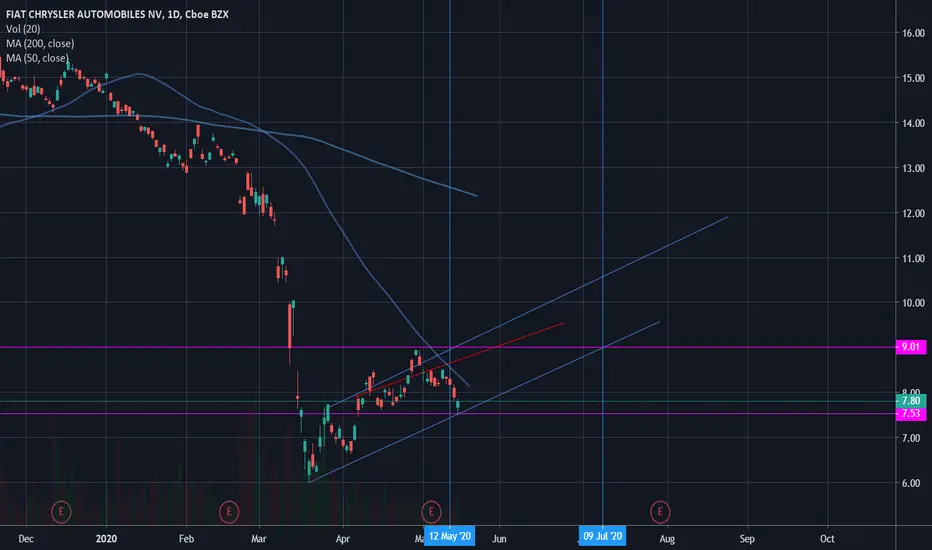The height and width of the screenshot is (550, 932).
Task: Click the Feb label on time axis
Action: point(187,539)
